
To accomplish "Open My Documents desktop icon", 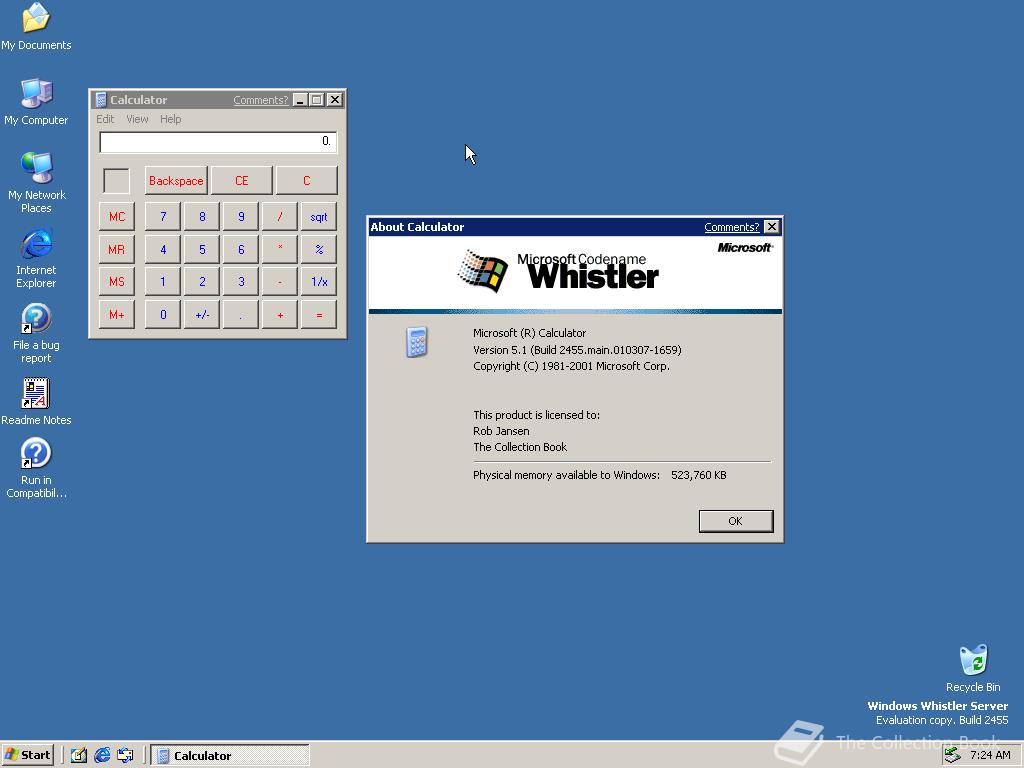I will [36, 26].
